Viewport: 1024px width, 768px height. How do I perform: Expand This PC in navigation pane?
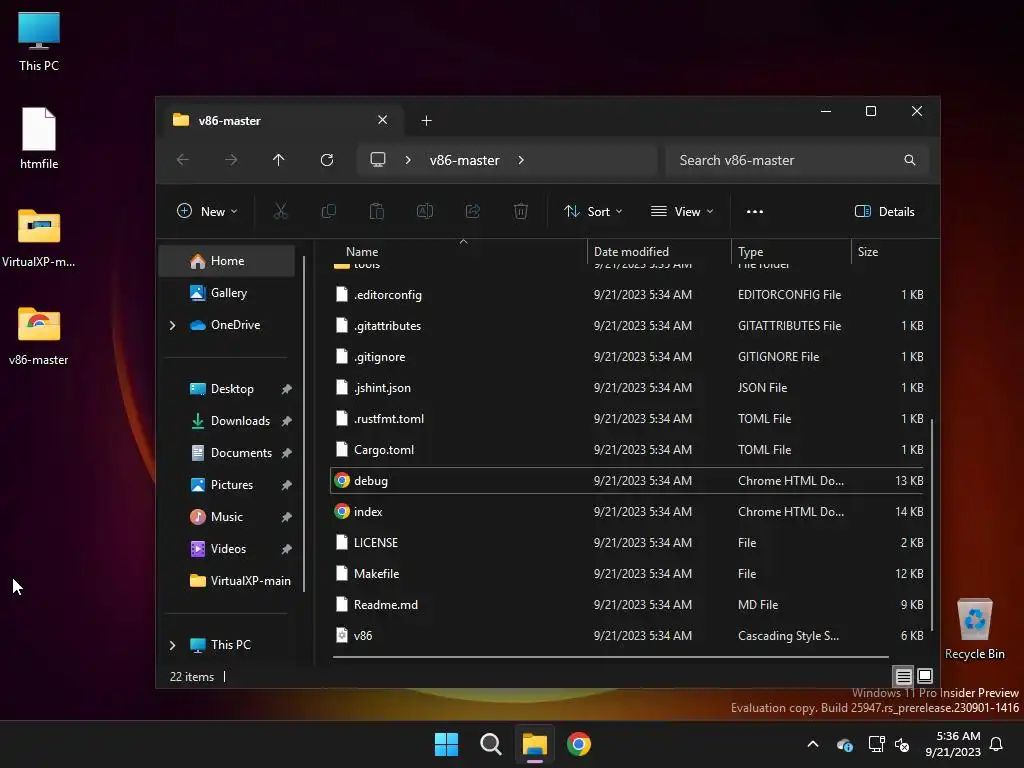pyautogui.click(x=172, y=645)
